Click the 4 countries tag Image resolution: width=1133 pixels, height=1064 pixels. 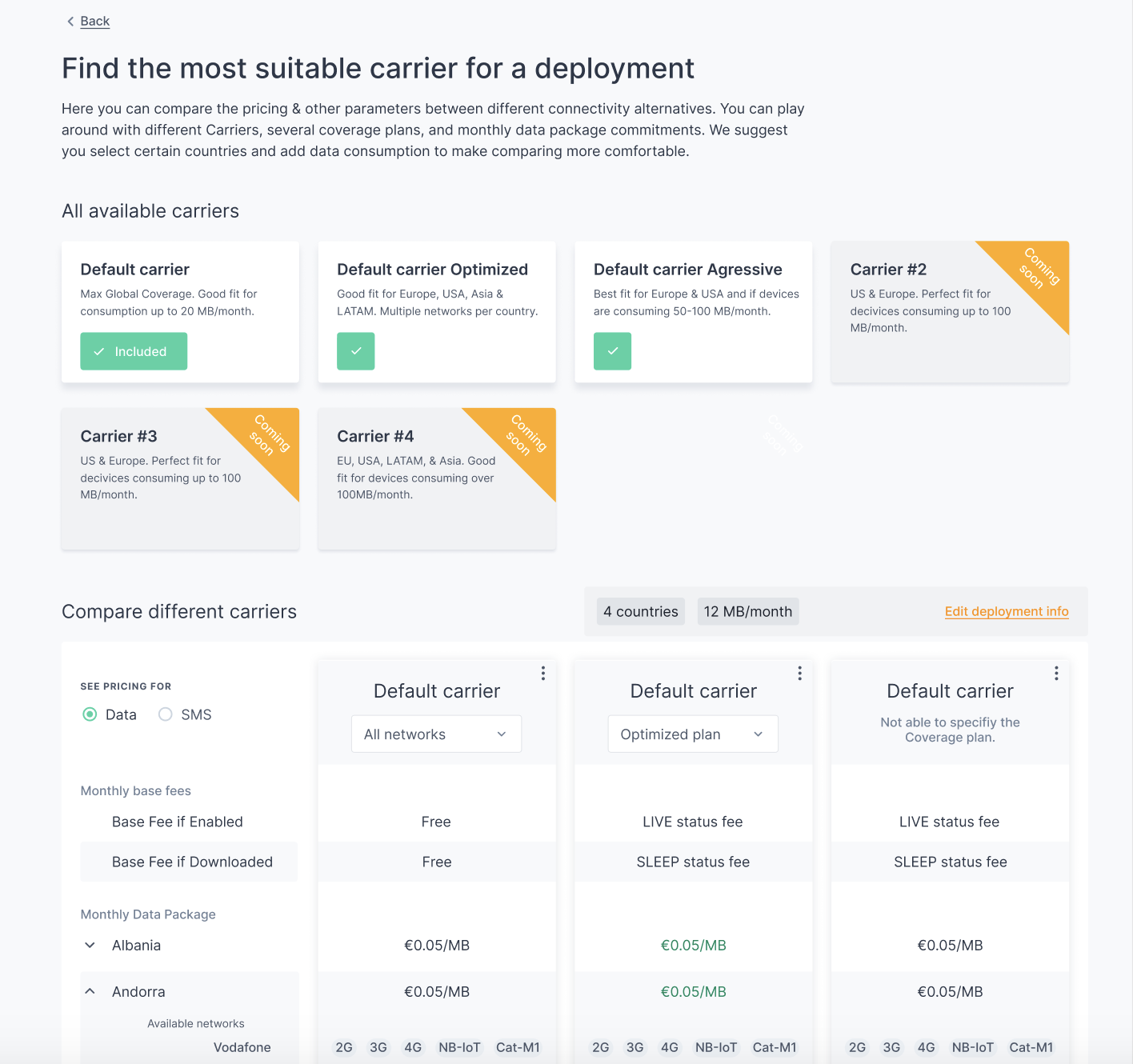640,611
